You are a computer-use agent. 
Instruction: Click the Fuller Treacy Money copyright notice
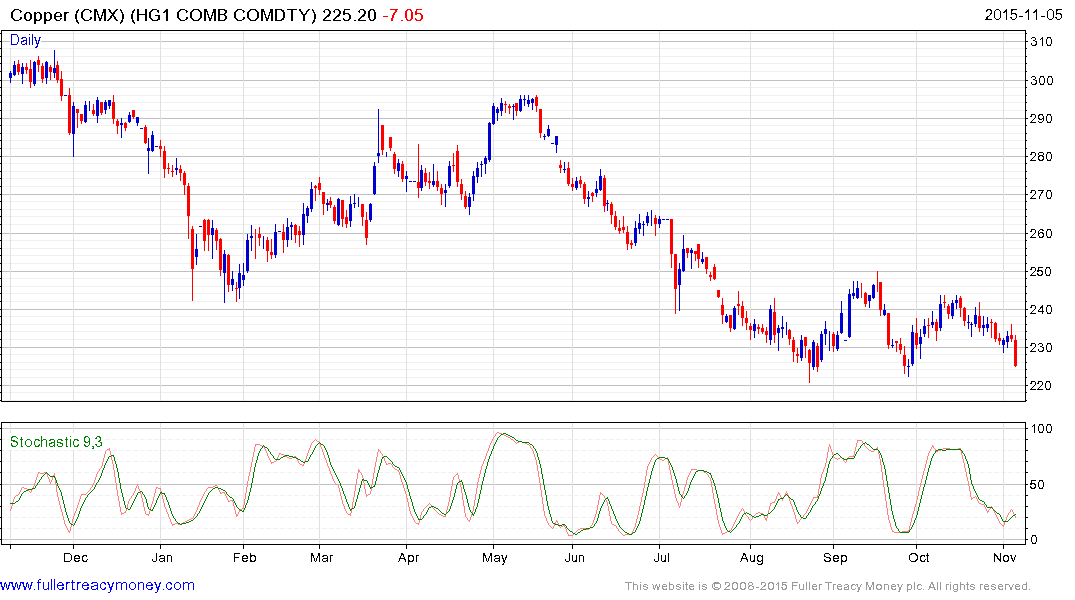tap(827, 586)
